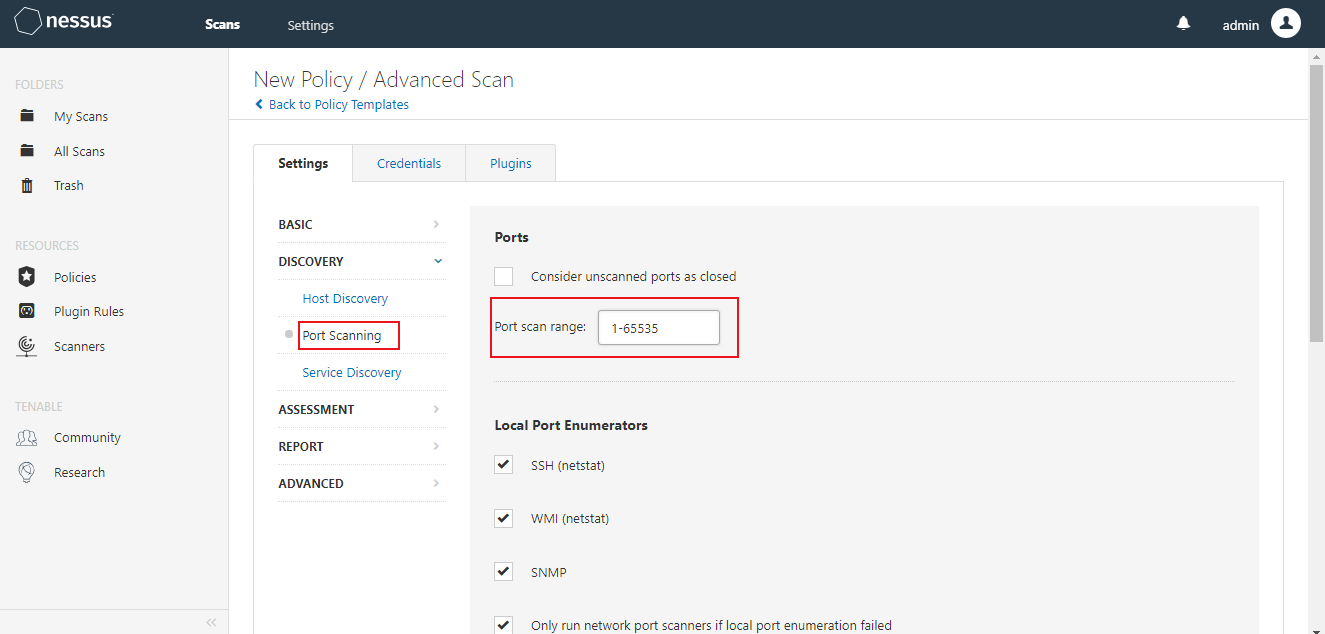Click the Policies star shield icon
The height and width of the screenshot is (634, 1325).
pos(28,277)
